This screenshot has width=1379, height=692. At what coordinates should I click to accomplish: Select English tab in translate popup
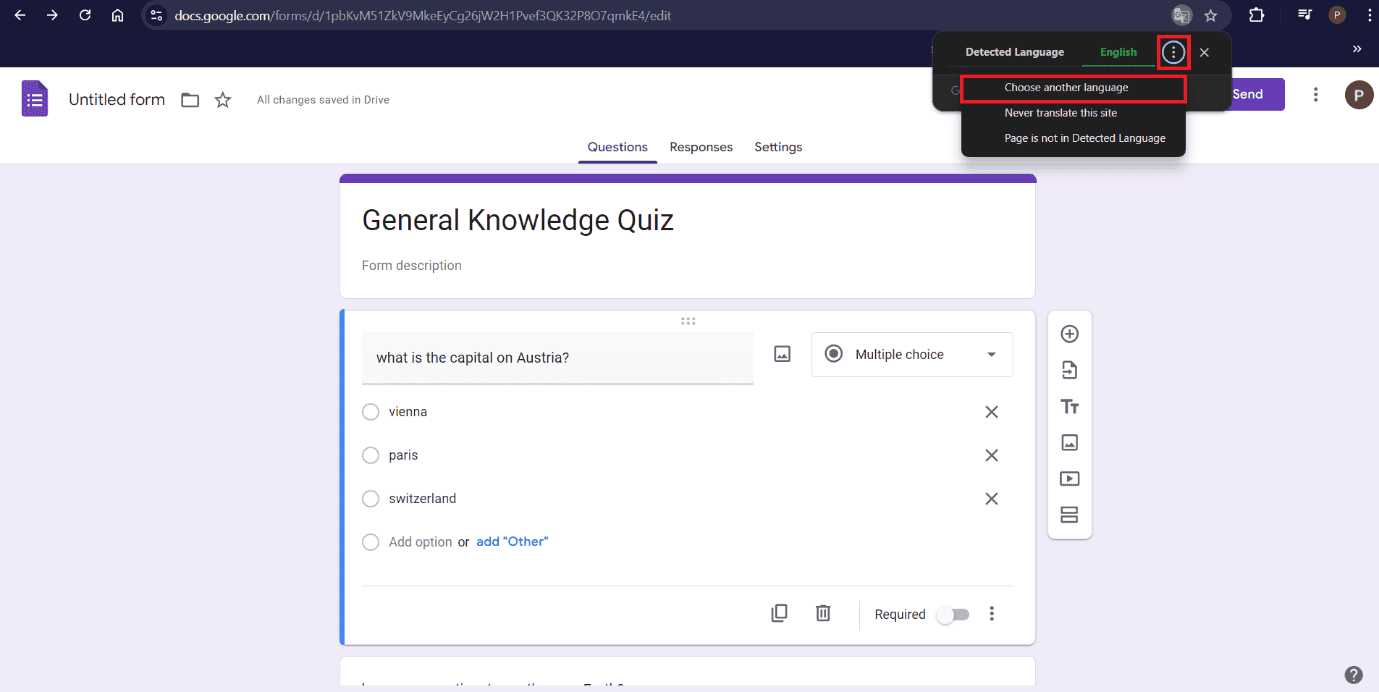point(1118,52)
